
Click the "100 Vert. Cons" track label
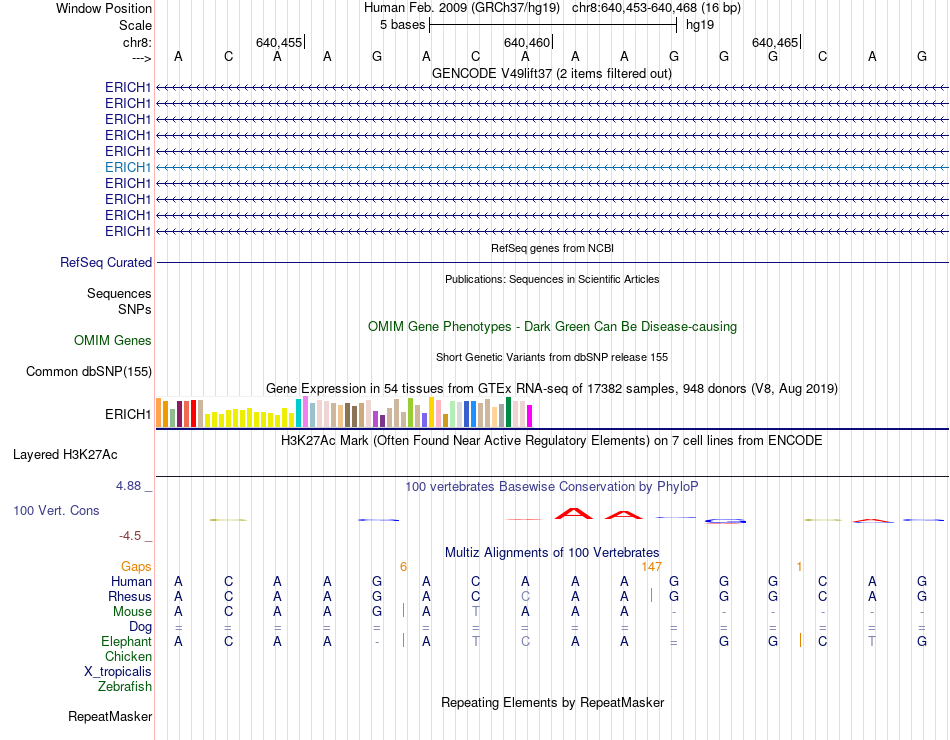[x=56, y=511]
